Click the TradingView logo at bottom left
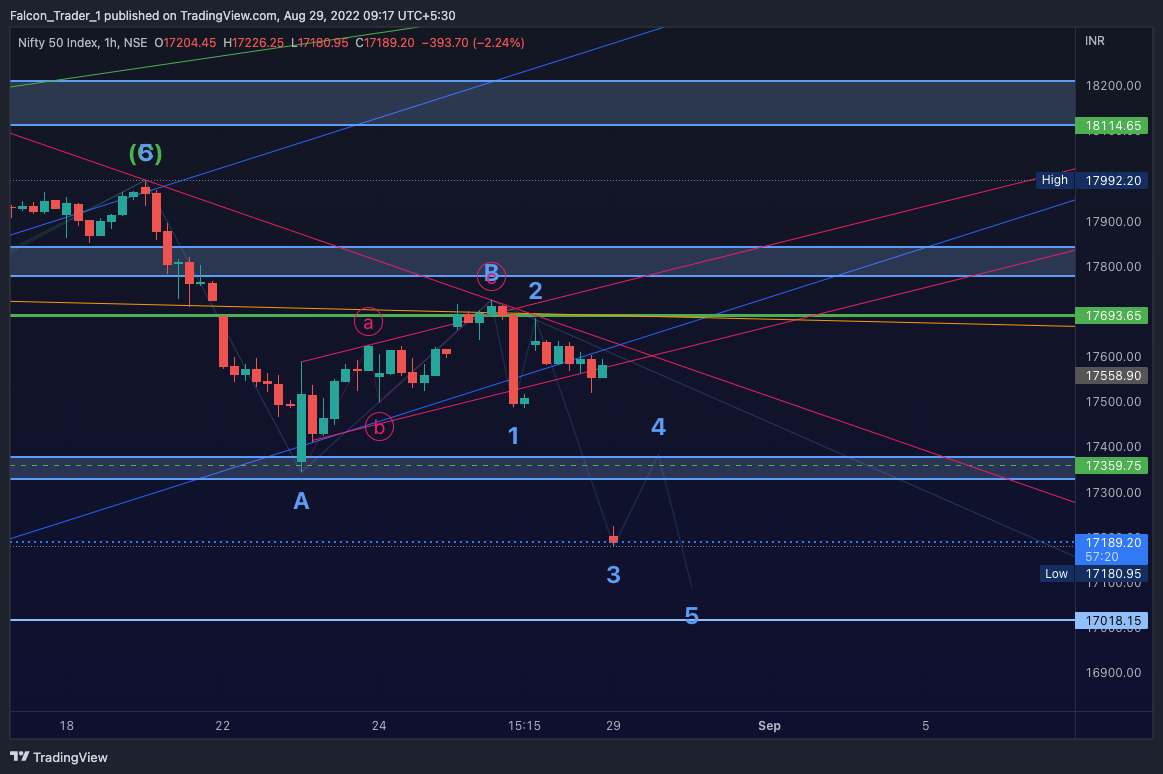Screen dimensions: 1163x774 tap(59, 757)
